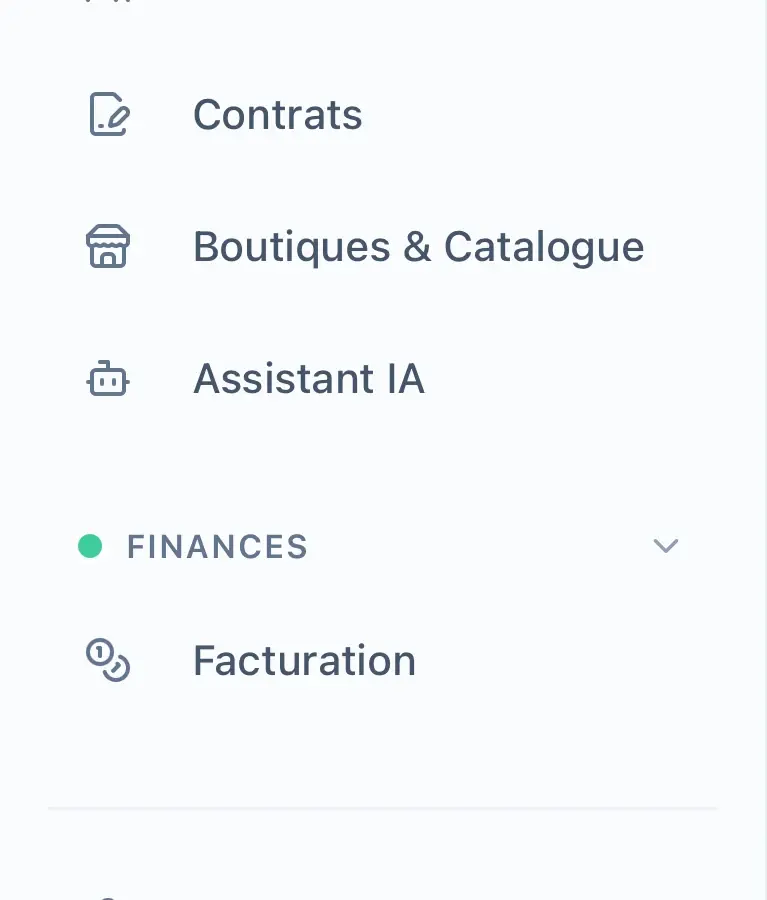Click the green status dot beside FINANCES
This screenshot has width=767, height=900.
[90, 546]
